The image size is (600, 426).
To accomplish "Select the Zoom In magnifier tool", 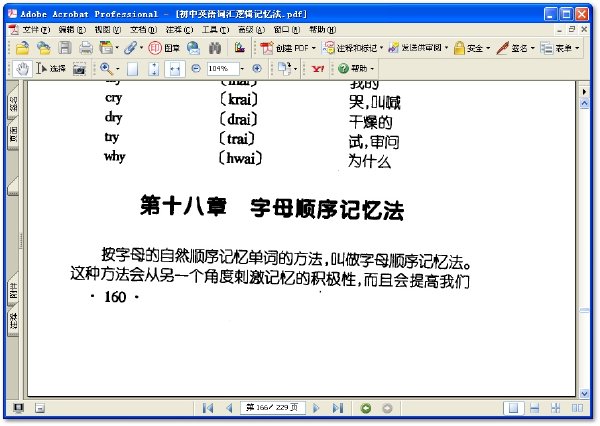I will (x=106, y=69).
